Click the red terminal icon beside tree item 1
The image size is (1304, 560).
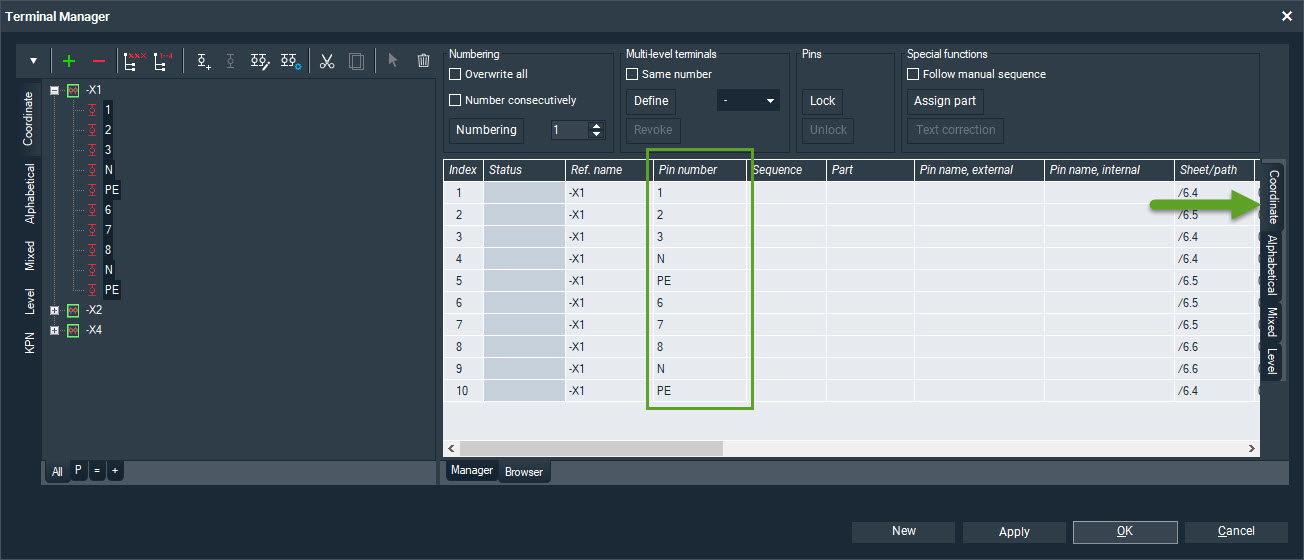92,110
